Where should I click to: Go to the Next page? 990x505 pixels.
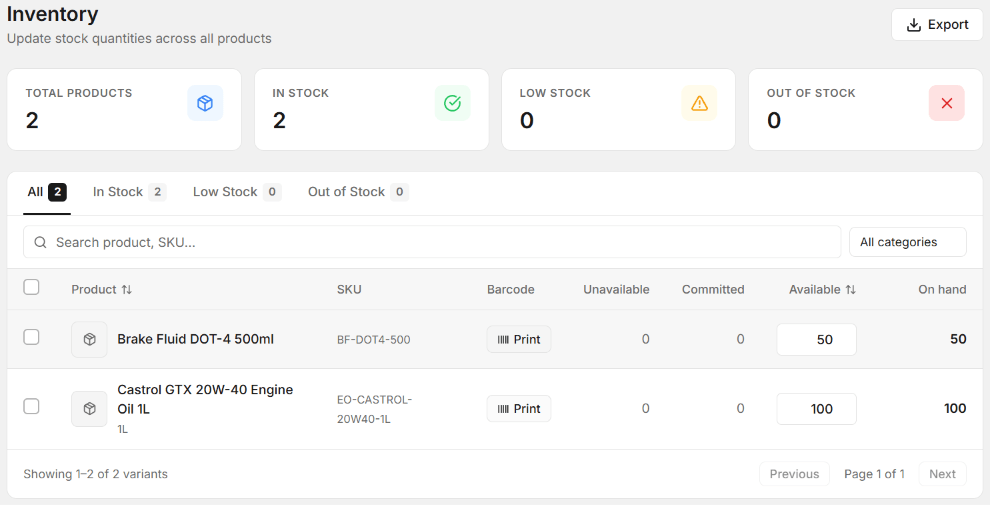943,474
